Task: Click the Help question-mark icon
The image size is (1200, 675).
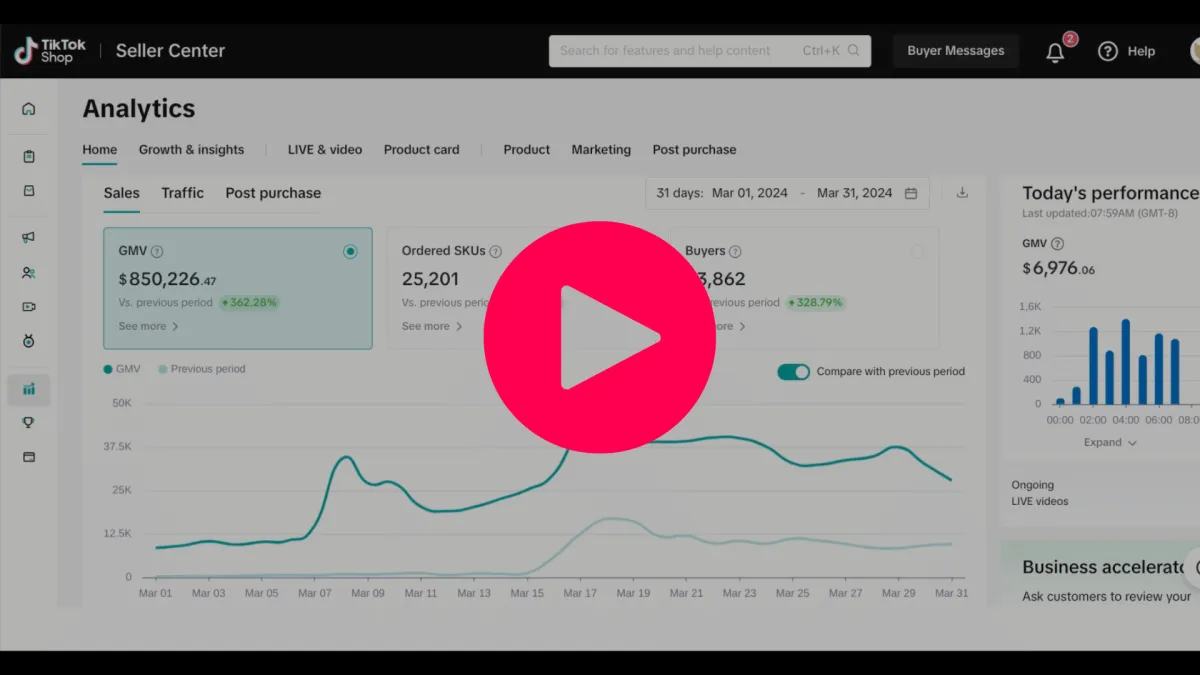Action: tap(1107, 51)
